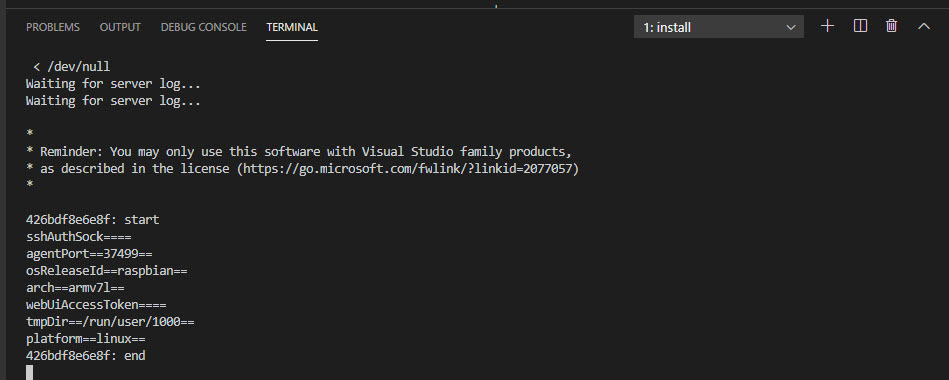Screen dimensions: 949x380
Task: Click the 'Reminder: You may only use' line
Action: click(299, 151)
